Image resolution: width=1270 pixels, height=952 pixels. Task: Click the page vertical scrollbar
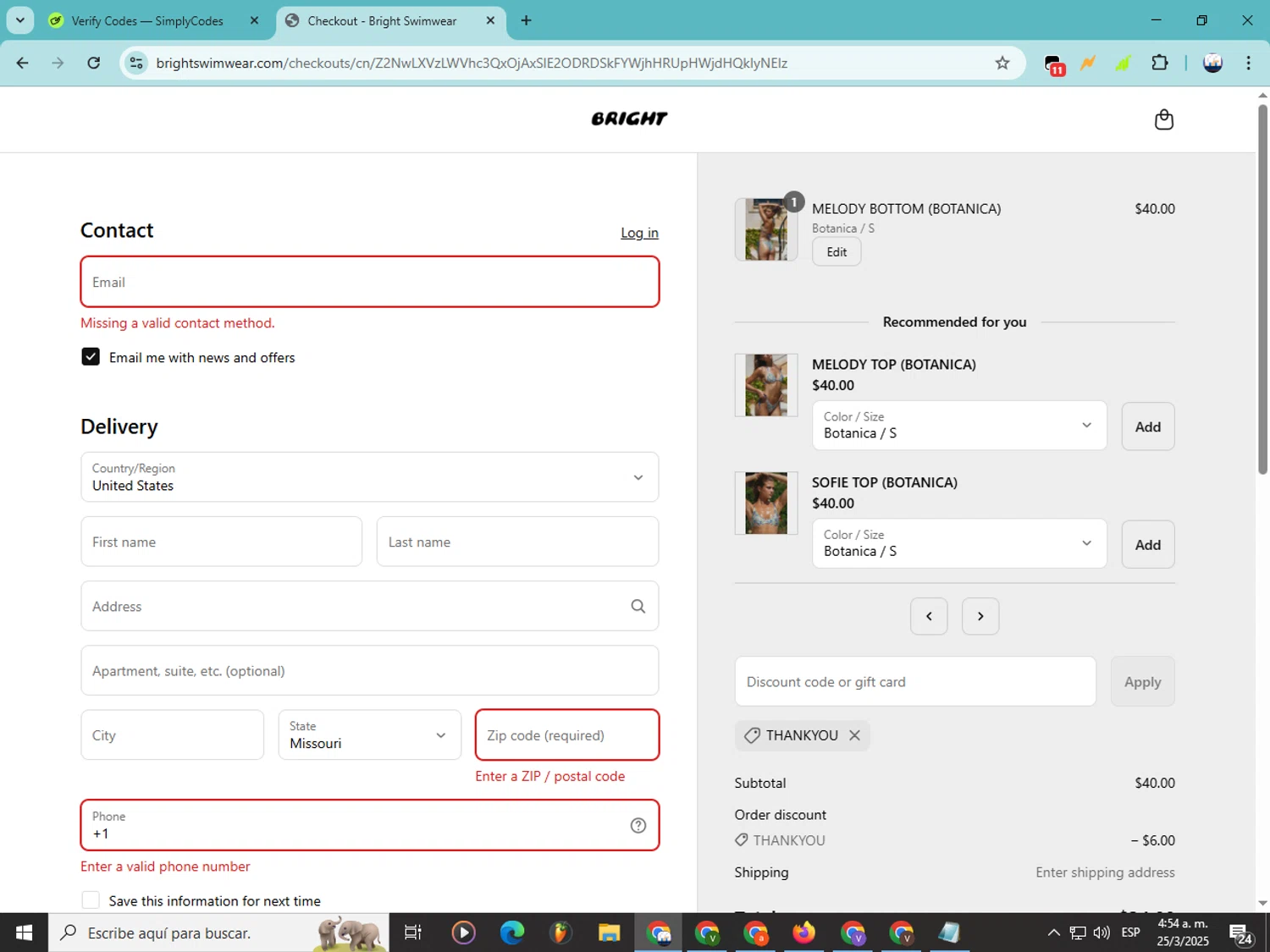(1262, 288)
